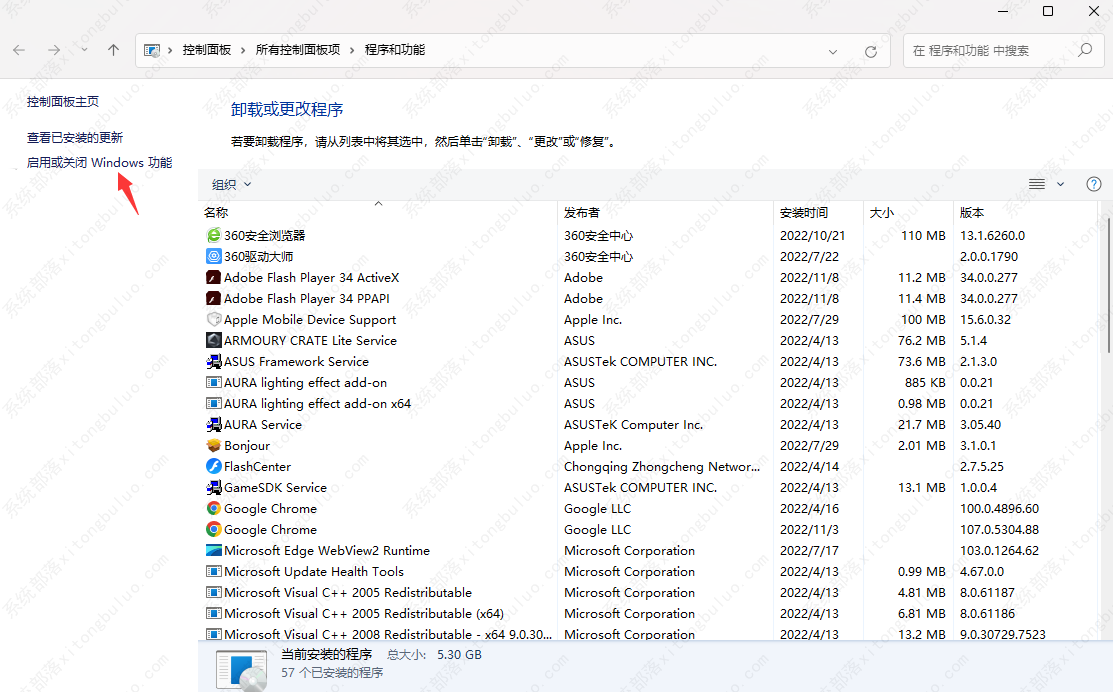
Task: Open 启用或关闭 Windows 功能 link
Action: click(99, 162)
